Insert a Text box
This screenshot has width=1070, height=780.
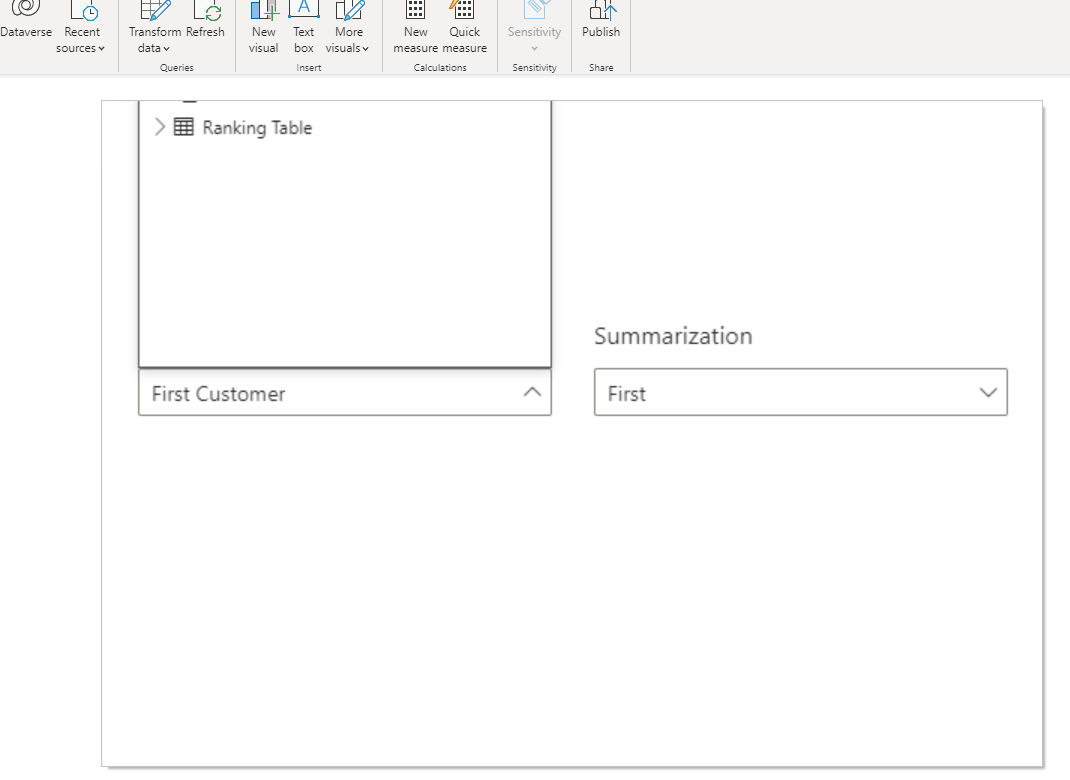click(x=304, y=27)
